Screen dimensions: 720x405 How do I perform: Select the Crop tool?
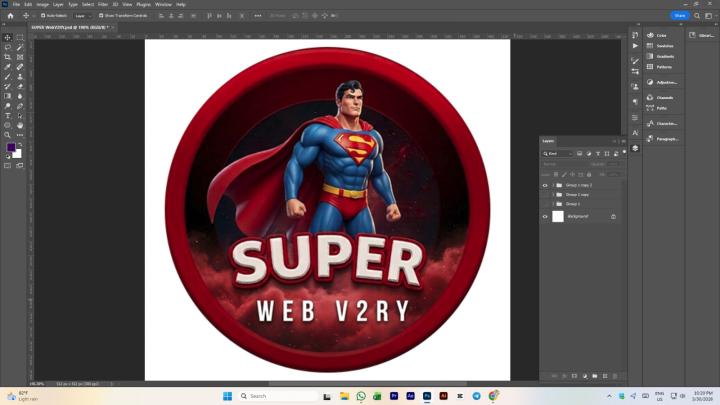(x=7, y=57)
